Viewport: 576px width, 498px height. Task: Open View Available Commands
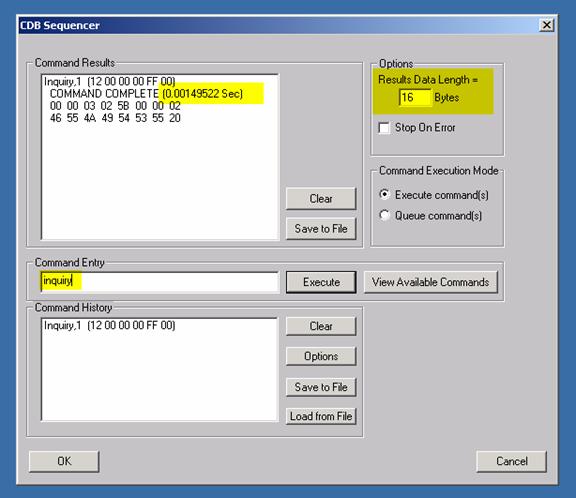pyautogui.click(x=431, y=282)
